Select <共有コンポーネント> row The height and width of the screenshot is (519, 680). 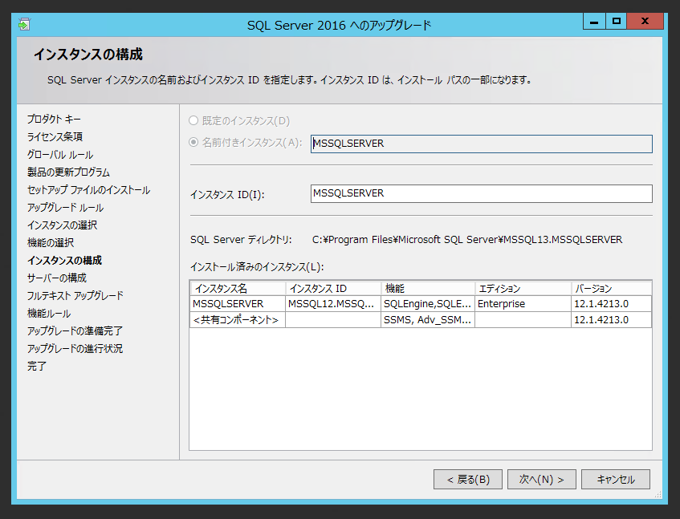pyautogui.click(x=421, y=320)
